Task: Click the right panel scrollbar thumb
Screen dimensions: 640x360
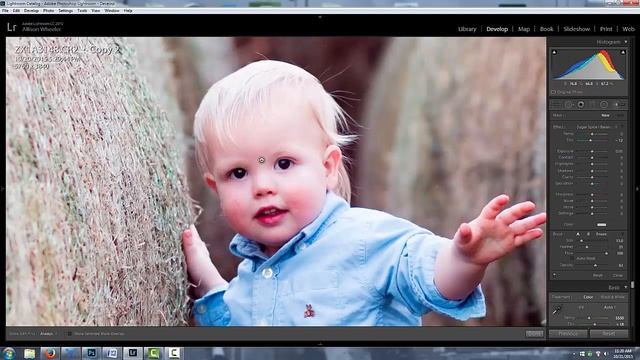Action: [x=633, y=284]
